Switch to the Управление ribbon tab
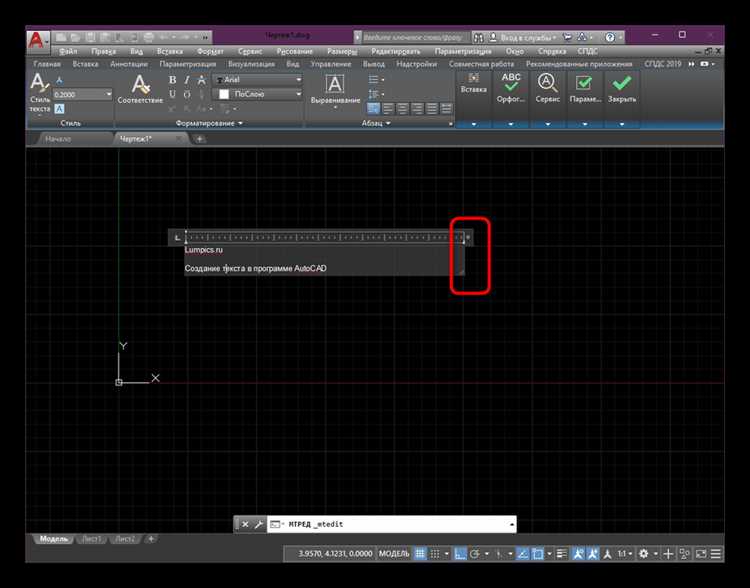The image size is (750, 588). (331, 64)
